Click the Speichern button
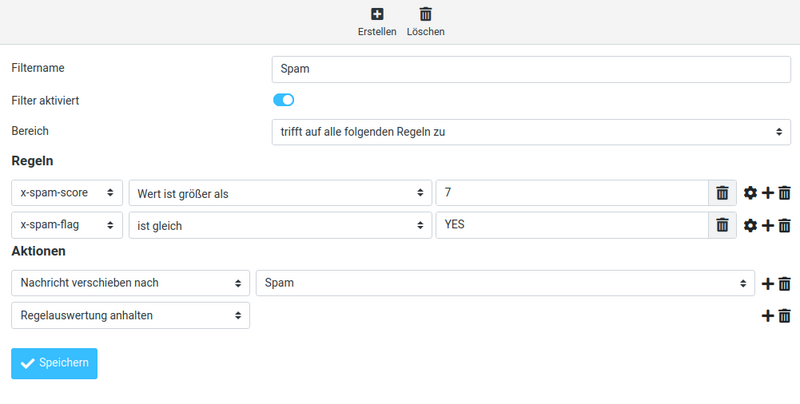800x404 pixels. click(54, 363)
